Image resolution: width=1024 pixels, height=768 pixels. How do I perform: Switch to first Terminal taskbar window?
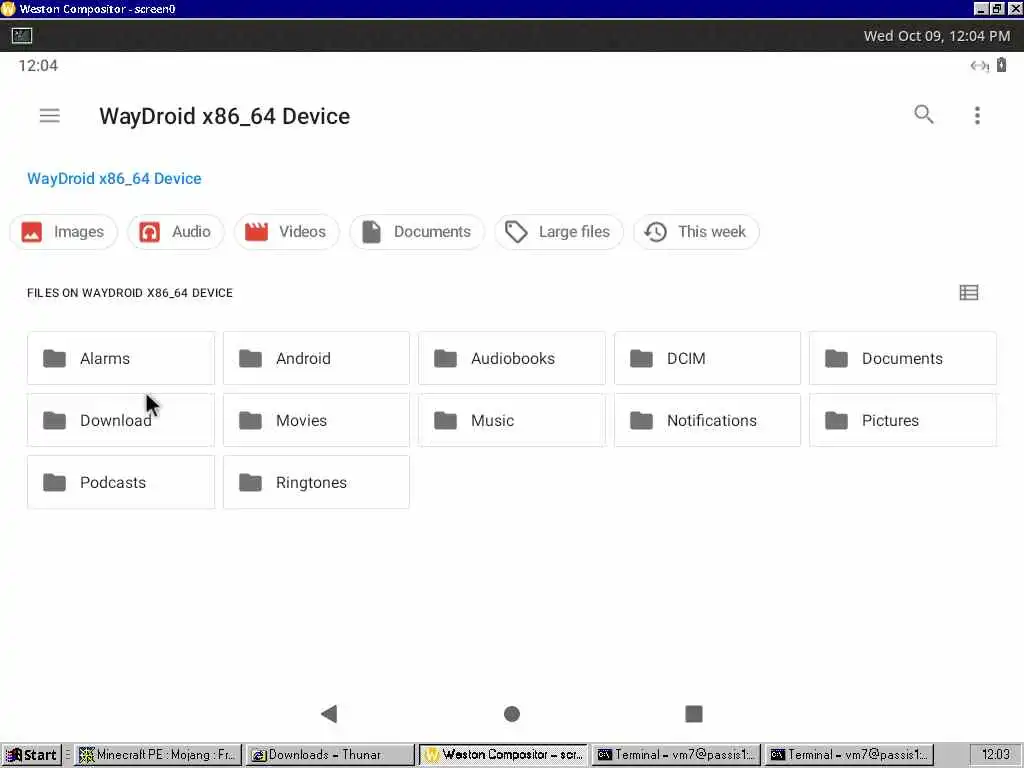pyautogui.click(x=676, y=755)
